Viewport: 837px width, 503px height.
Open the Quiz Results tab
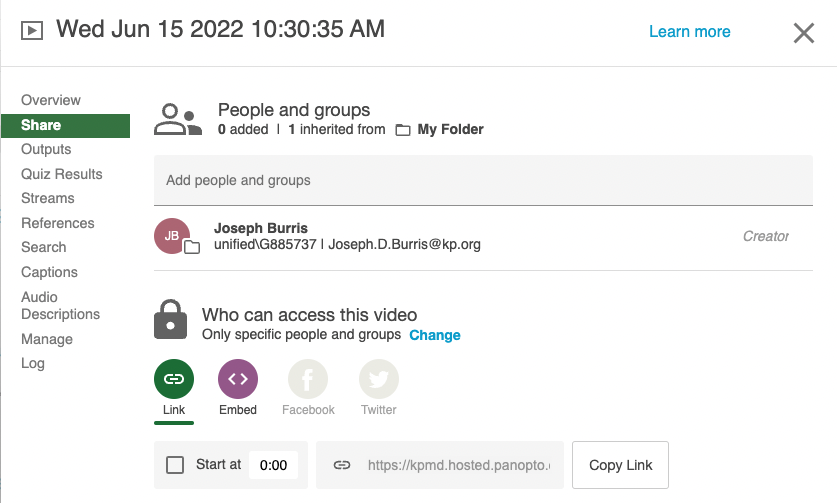(x=62, y=174)
